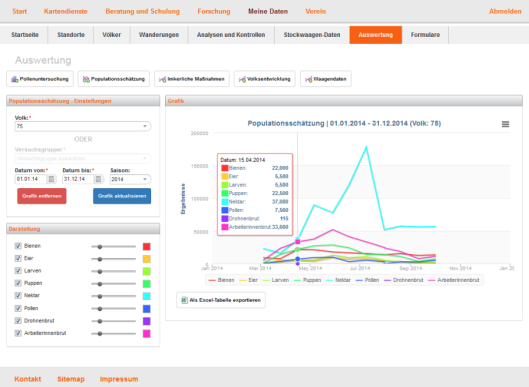Viewport: 529px width, 387px height.
Task: Open Beratung und Schulung menu
Action: pos(142,11)
